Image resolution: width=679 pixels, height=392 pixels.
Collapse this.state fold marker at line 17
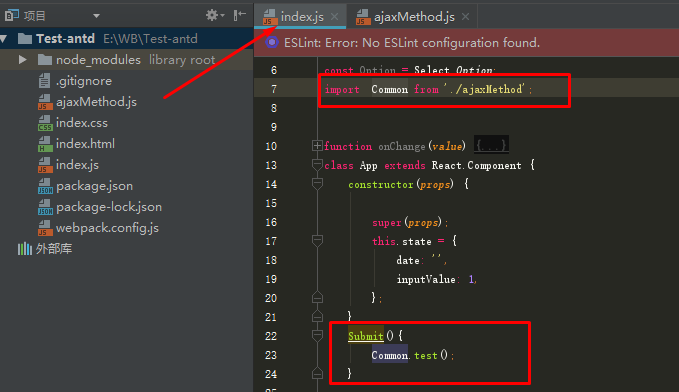pos(317,241)
